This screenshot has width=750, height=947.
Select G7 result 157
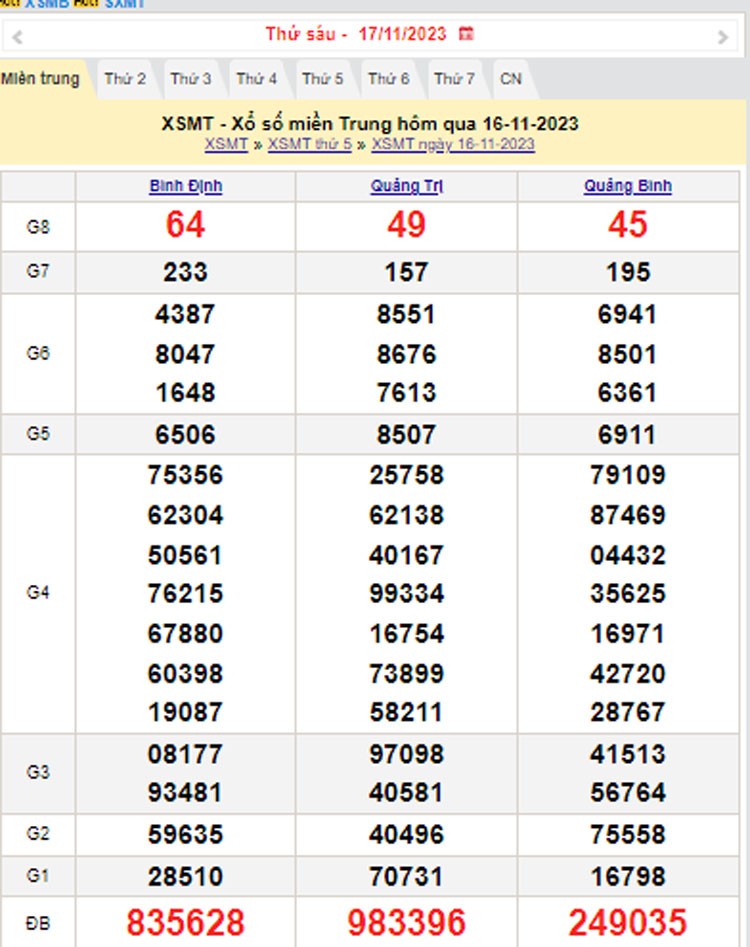click(x=406, y=272)
